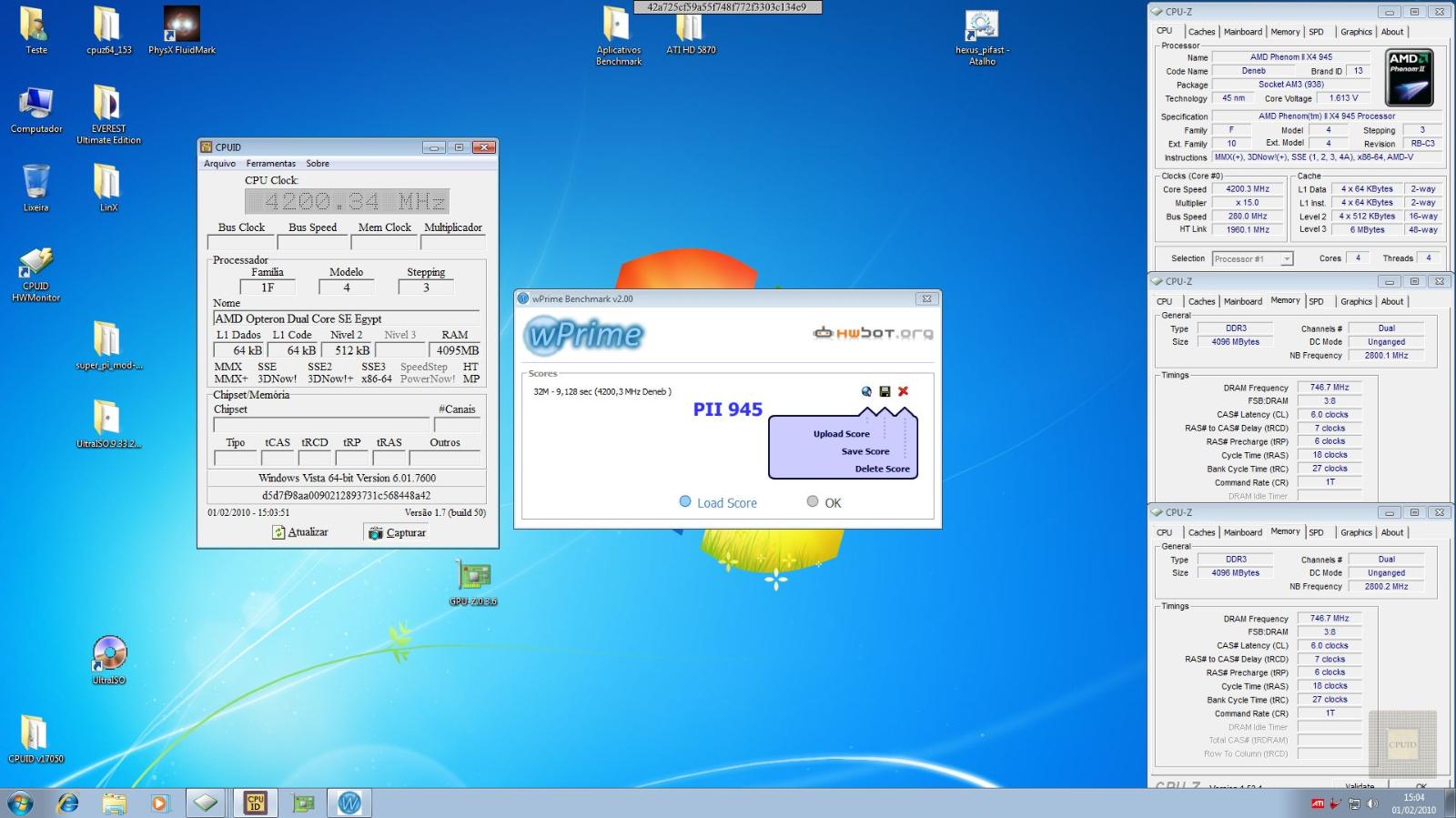Open the media player taskbar icon

tap(159, 803)
